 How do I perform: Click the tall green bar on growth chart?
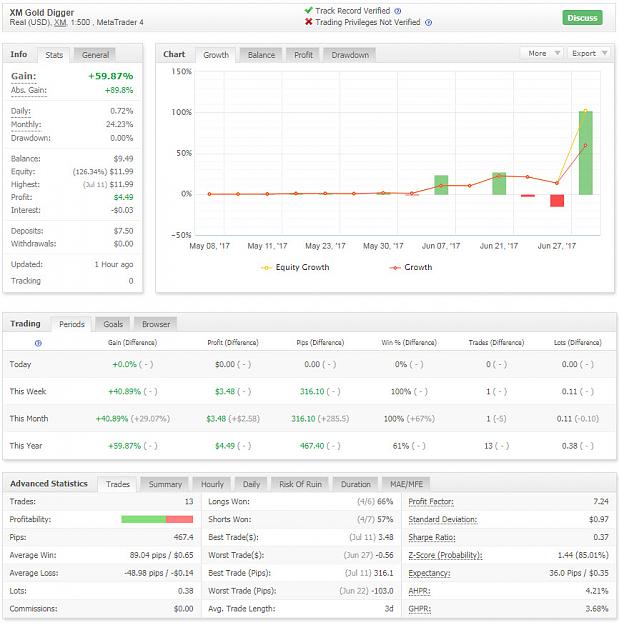586,153
